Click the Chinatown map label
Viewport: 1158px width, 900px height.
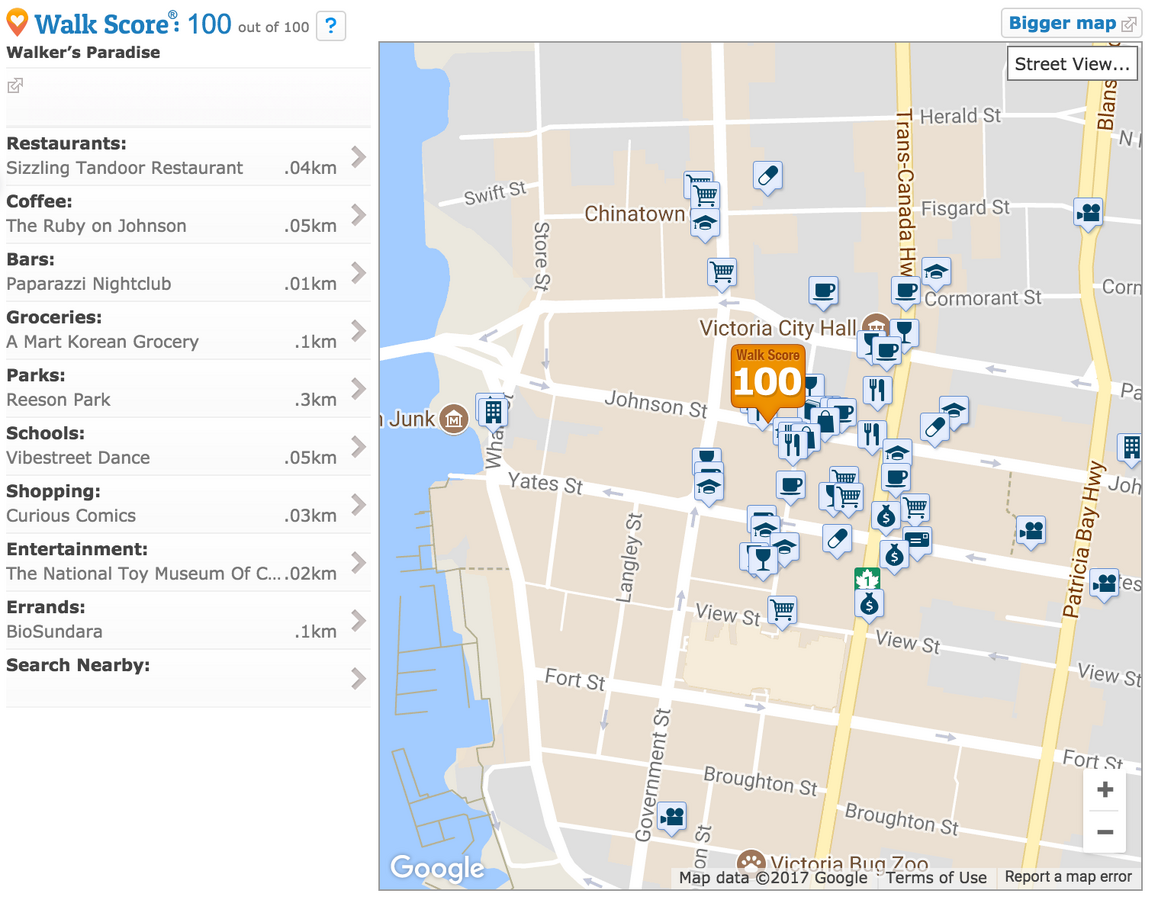tap(634, 214)
